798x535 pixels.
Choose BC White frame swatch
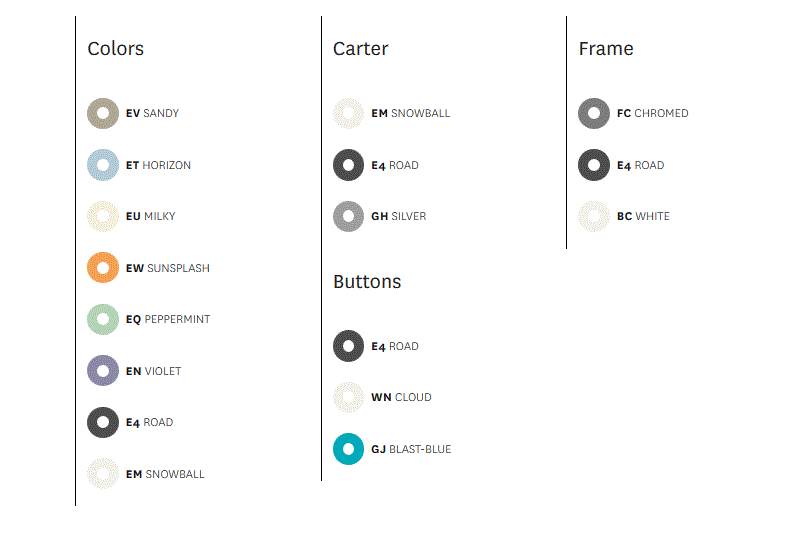coord(594,216)
